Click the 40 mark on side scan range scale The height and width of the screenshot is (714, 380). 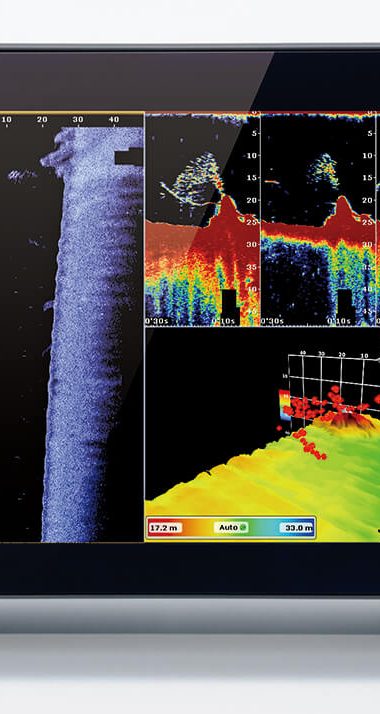click(x=114, y=120)
